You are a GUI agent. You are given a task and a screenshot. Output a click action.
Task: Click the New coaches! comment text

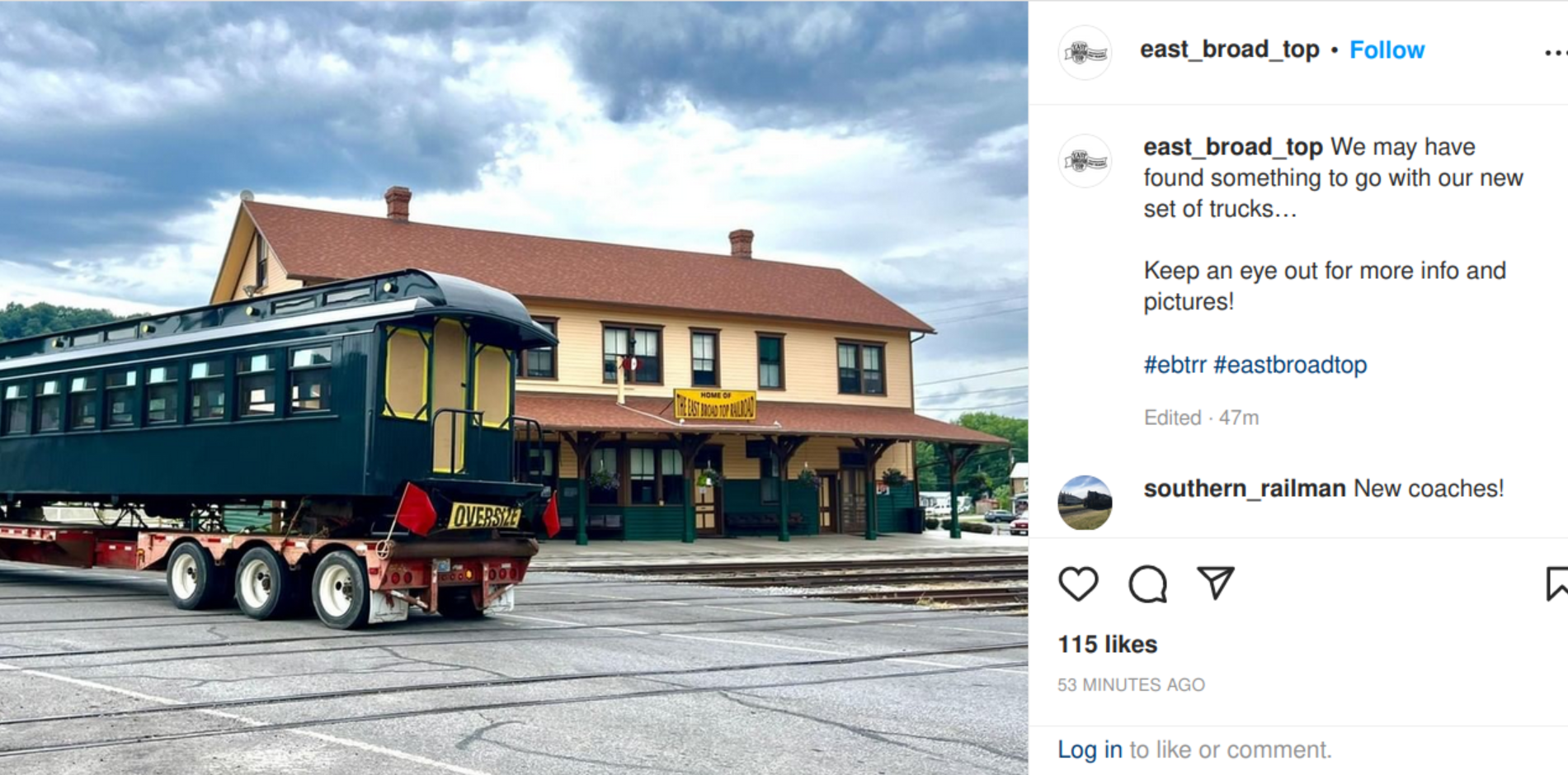click(x=1429, y=489)
